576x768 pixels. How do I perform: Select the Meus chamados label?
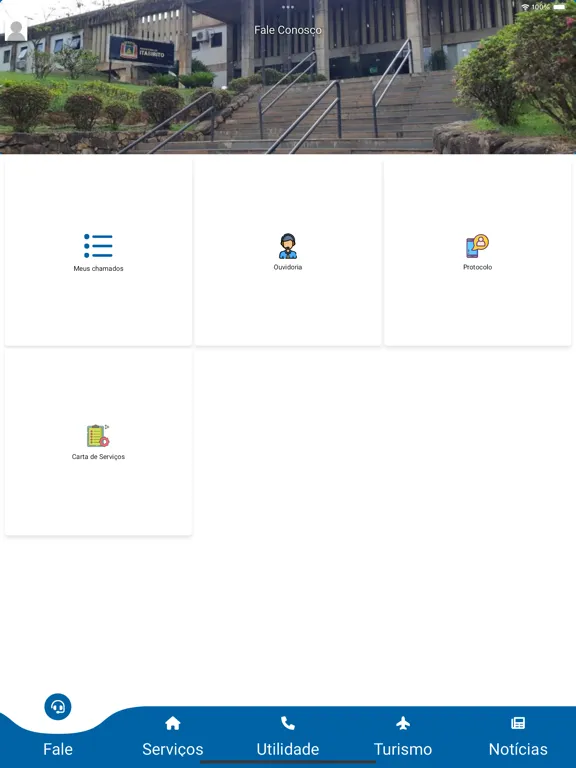(98, 268)
